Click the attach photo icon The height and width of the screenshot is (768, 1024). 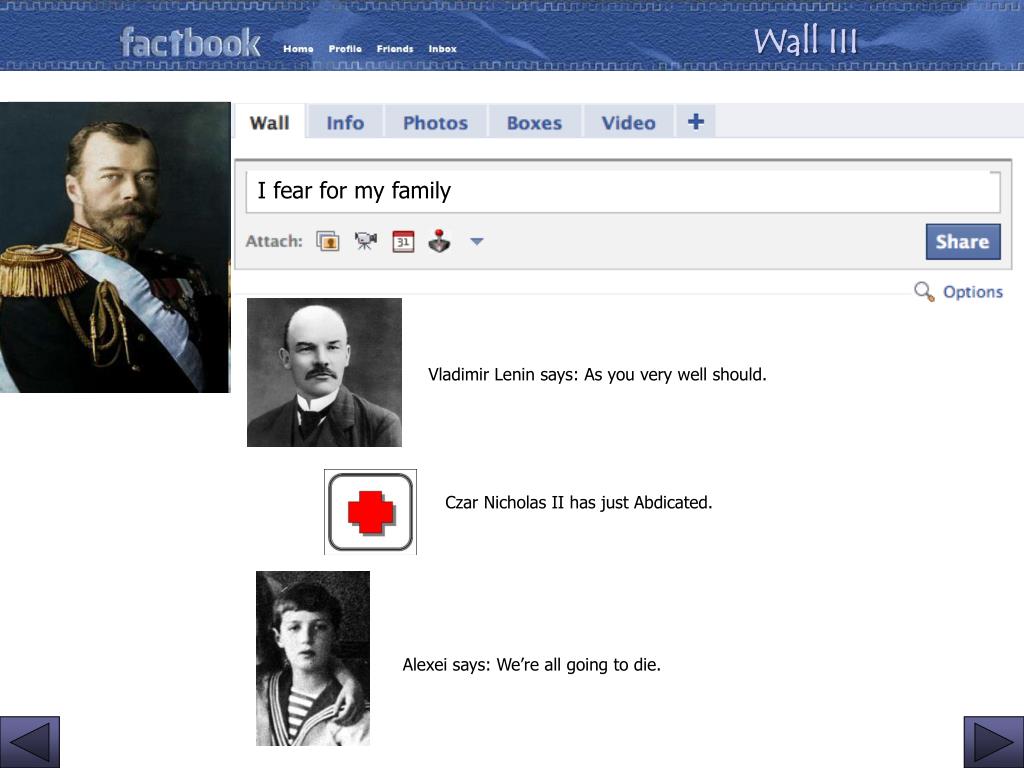328,241
